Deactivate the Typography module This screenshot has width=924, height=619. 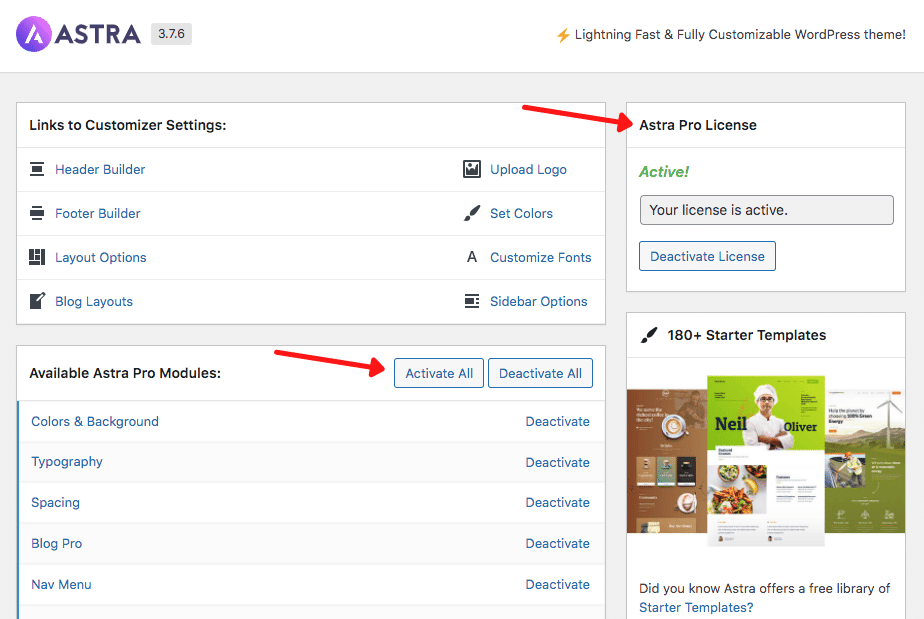click(557, 462)
